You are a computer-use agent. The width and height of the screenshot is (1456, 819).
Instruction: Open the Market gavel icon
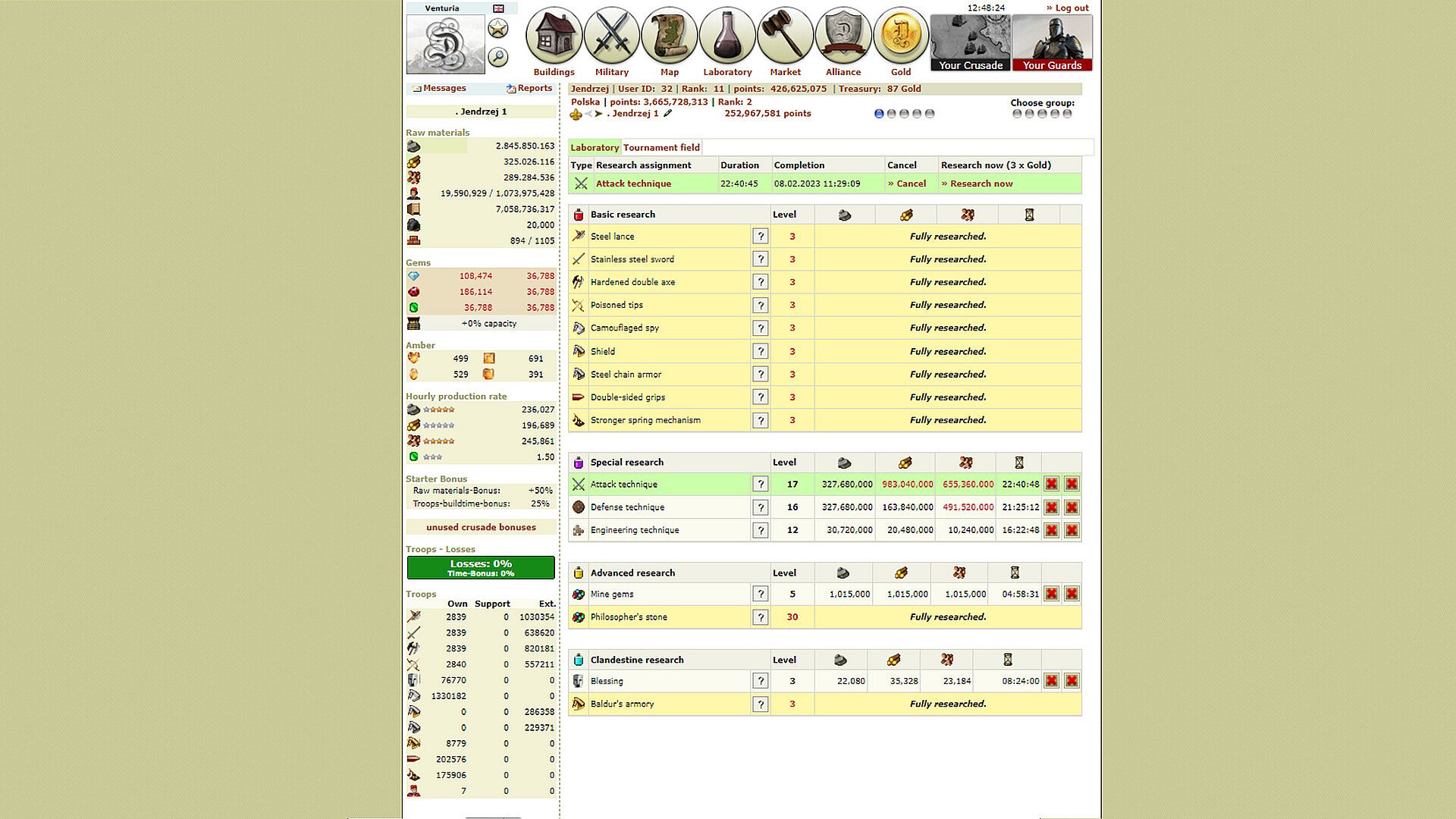coord(785,36)
